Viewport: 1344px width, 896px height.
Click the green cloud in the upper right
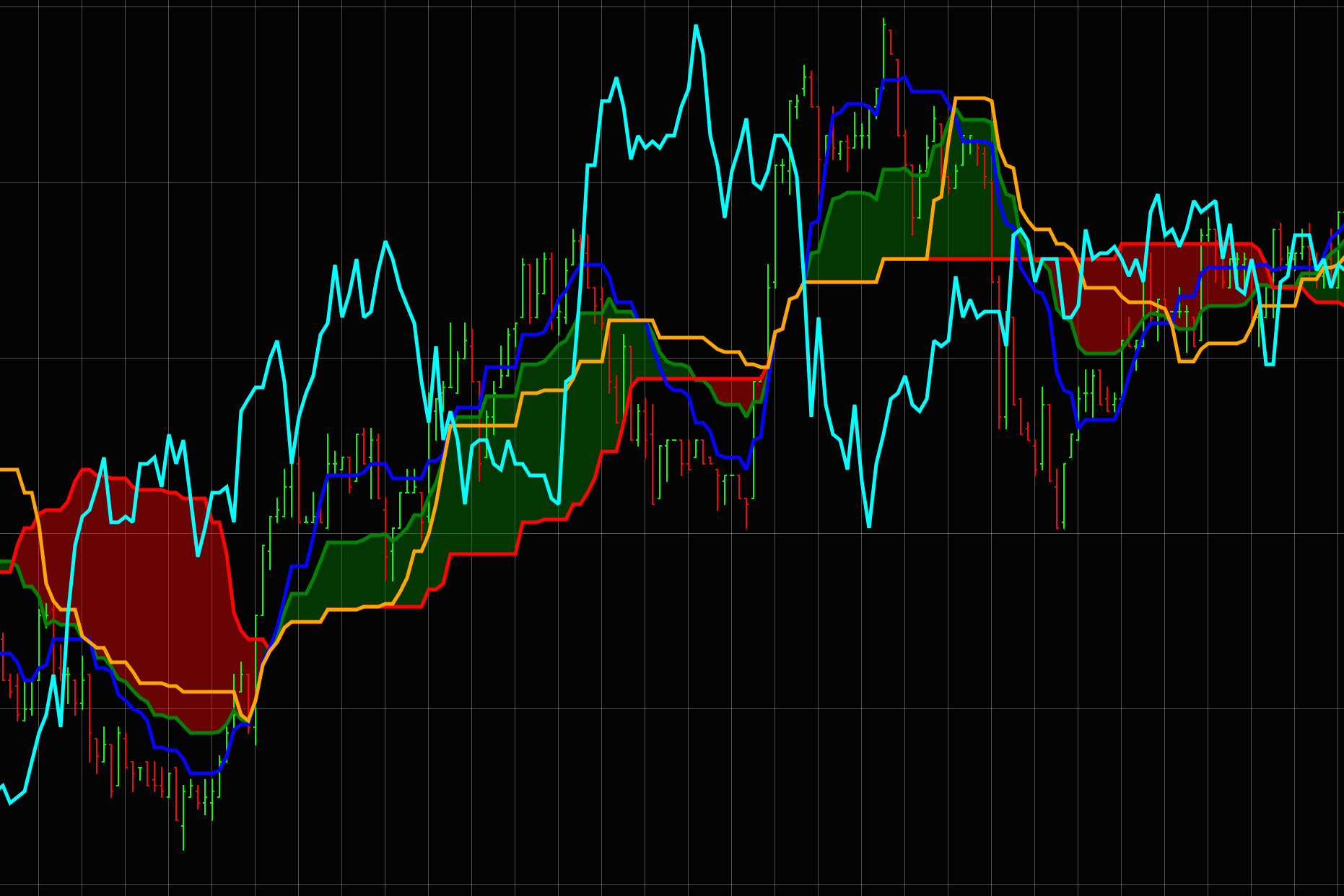click(902, 216)
